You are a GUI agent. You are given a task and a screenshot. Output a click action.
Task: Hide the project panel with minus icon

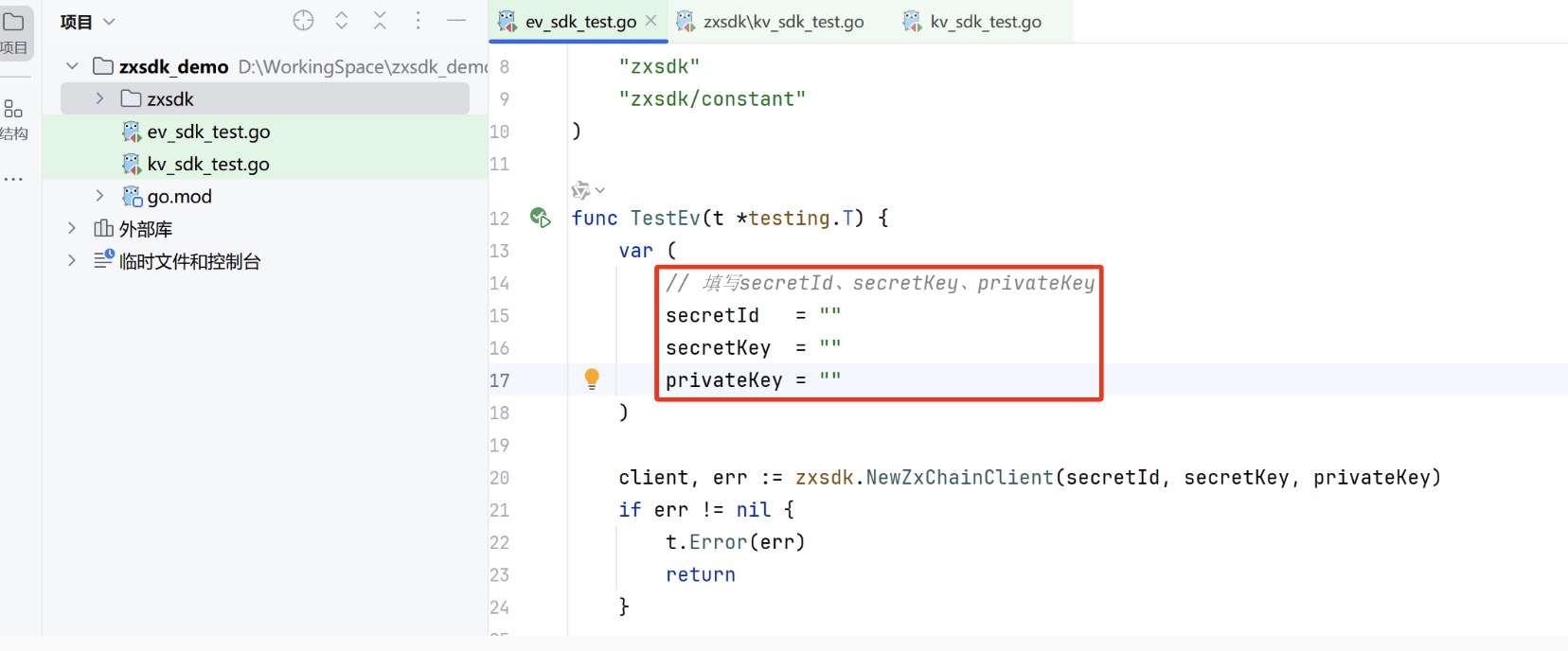[456, 20]
